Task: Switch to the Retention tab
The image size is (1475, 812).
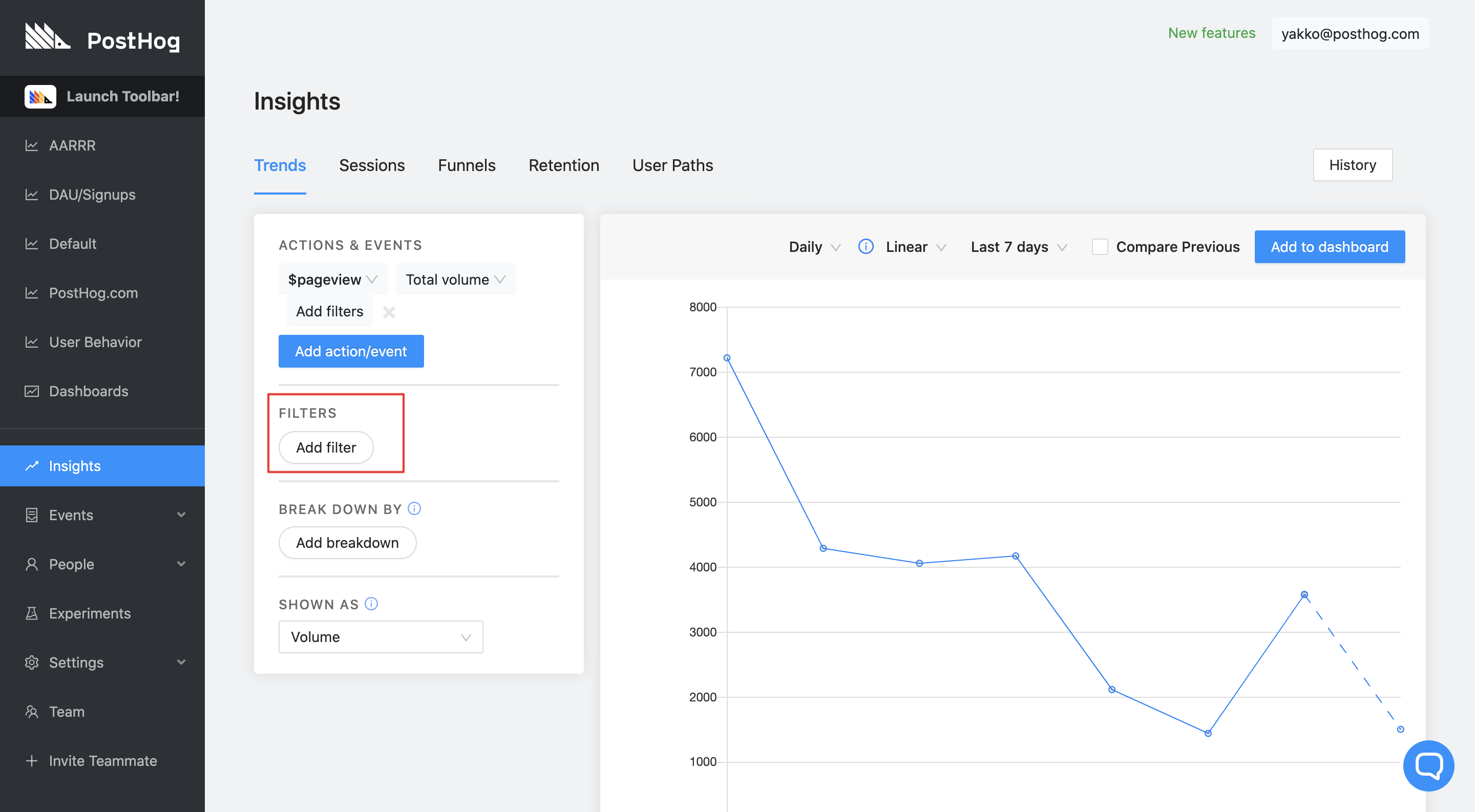Action: [563, 165]
